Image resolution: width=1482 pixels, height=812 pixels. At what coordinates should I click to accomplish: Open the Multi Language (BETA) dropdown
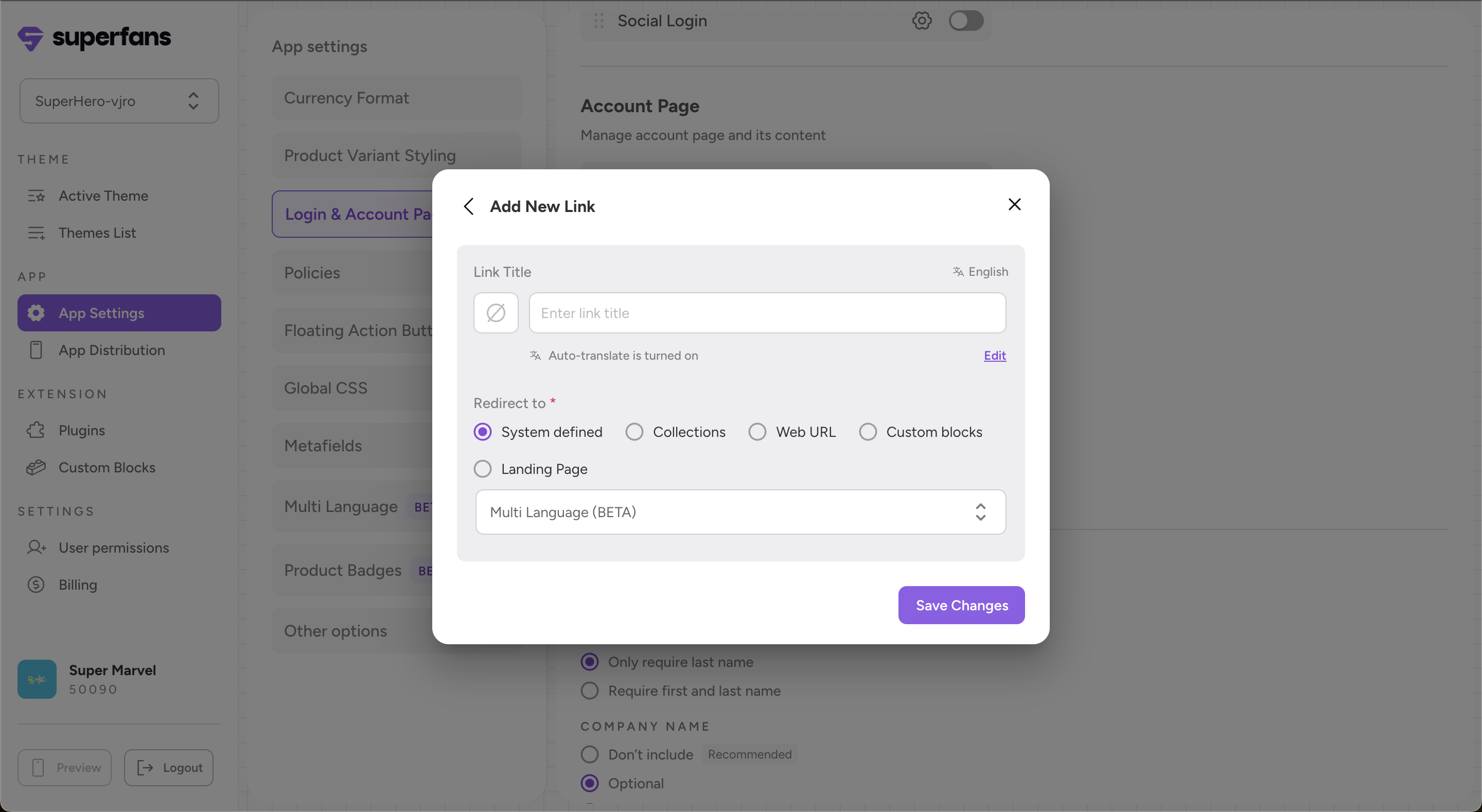click(x=740, y=511)
